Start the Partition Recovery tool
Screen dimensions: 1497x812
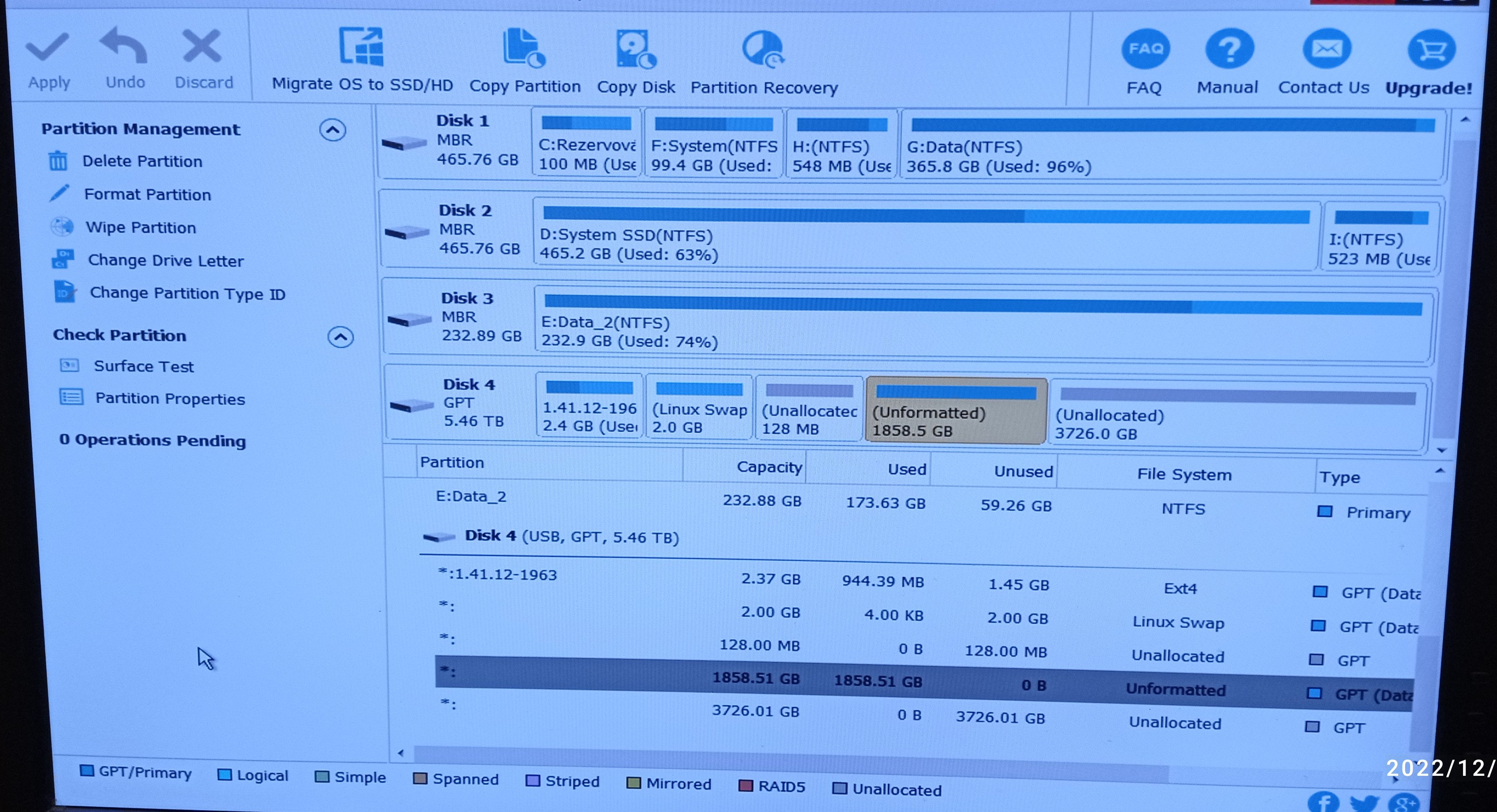pyautogui.click(x=763, y=50)
